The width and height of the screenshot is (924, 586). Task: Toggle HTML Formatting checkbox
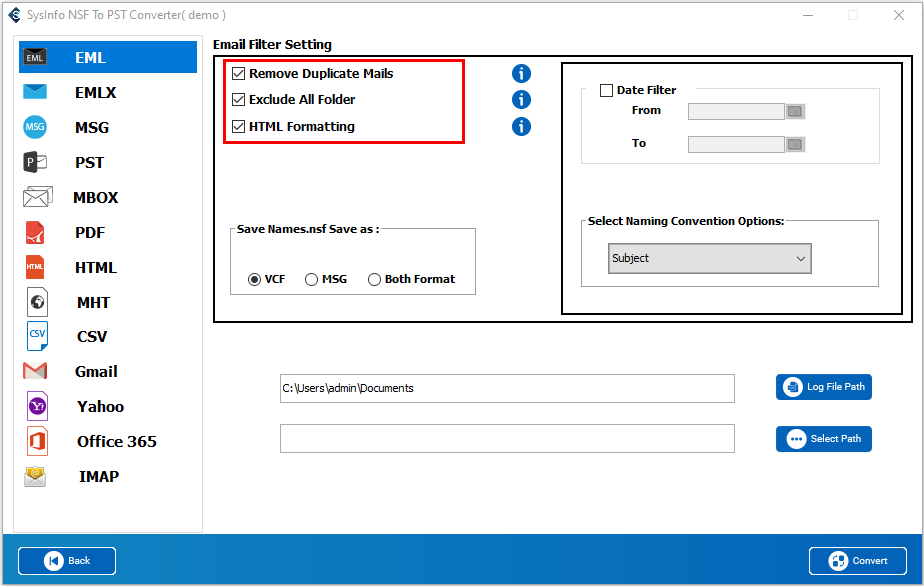238,126
